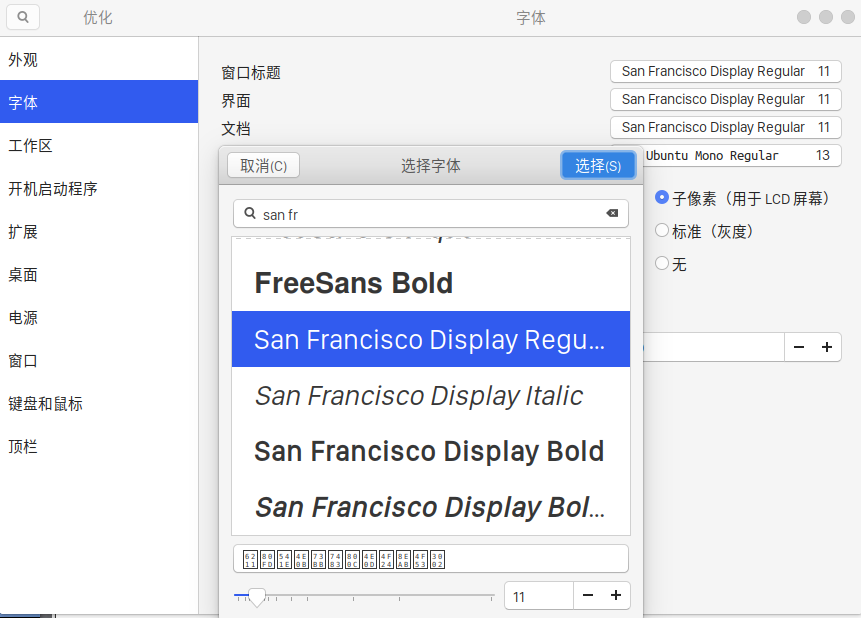Image resolution: width=861 pixels, height=618 pixels.
Task: Click the search magnifier button in header
Action: coord(23,17)
